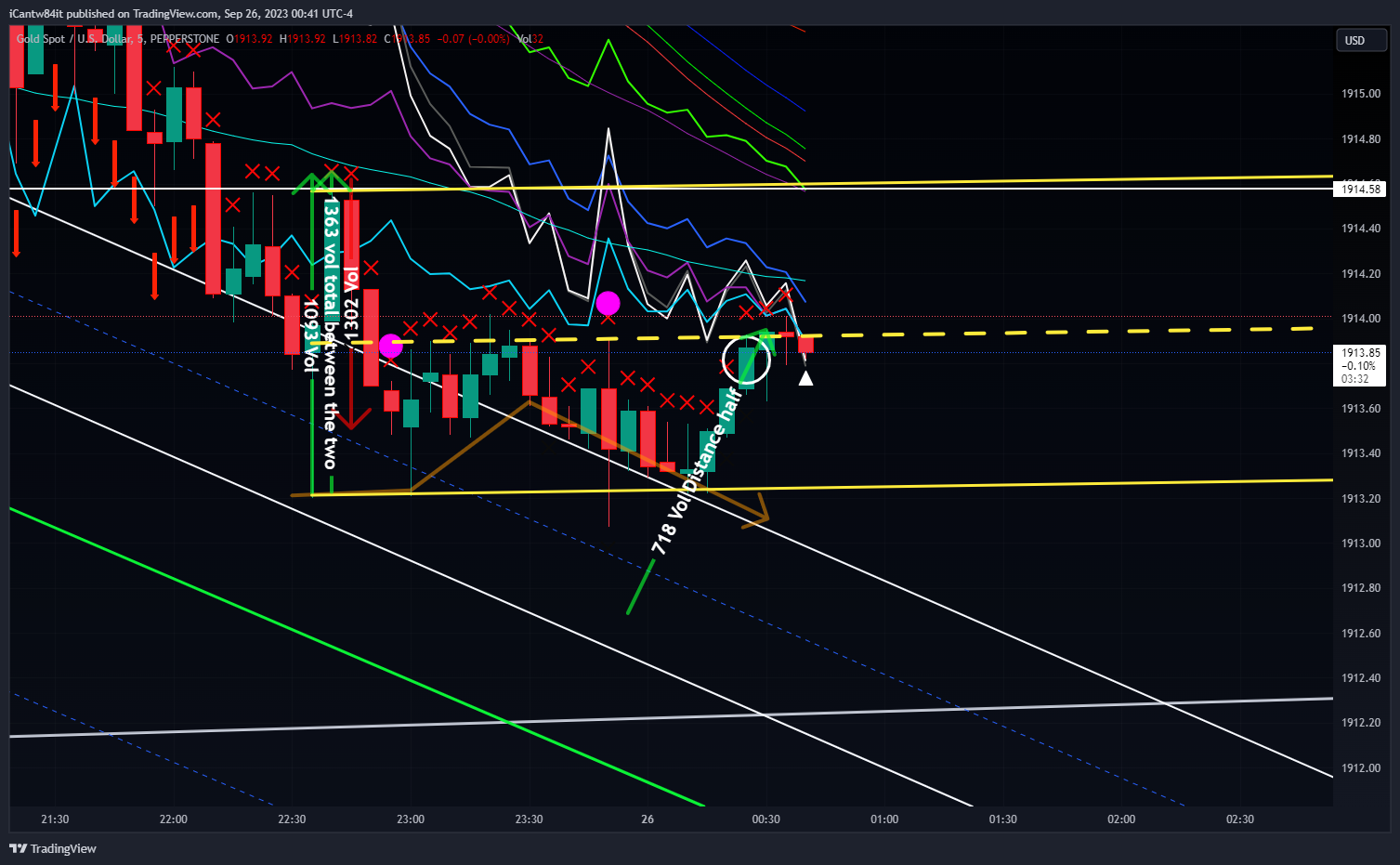The image size is (1400, 865).
Task: Click the Vol 32 indicator legend
Action: point(530,39)
